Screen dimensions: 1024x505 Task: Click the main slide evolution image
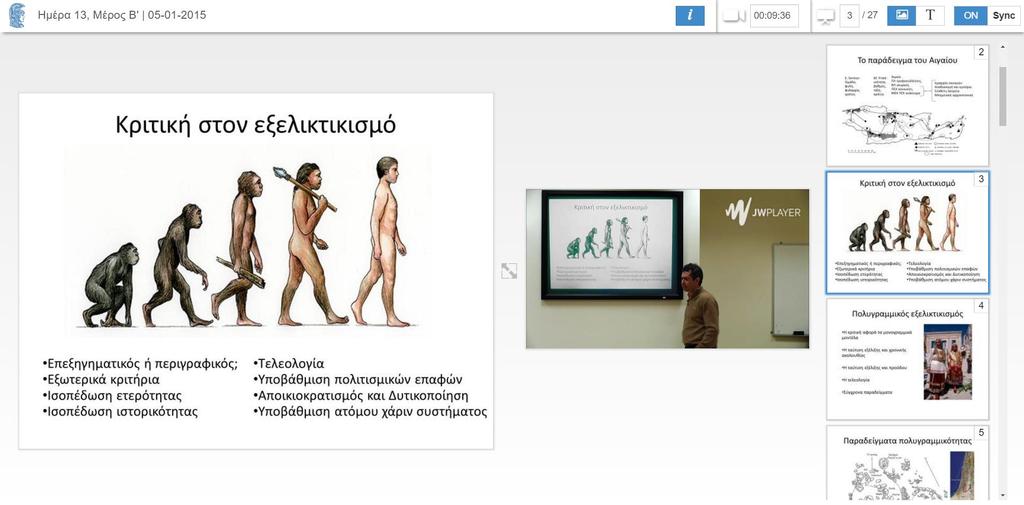[x=247, y=240]
